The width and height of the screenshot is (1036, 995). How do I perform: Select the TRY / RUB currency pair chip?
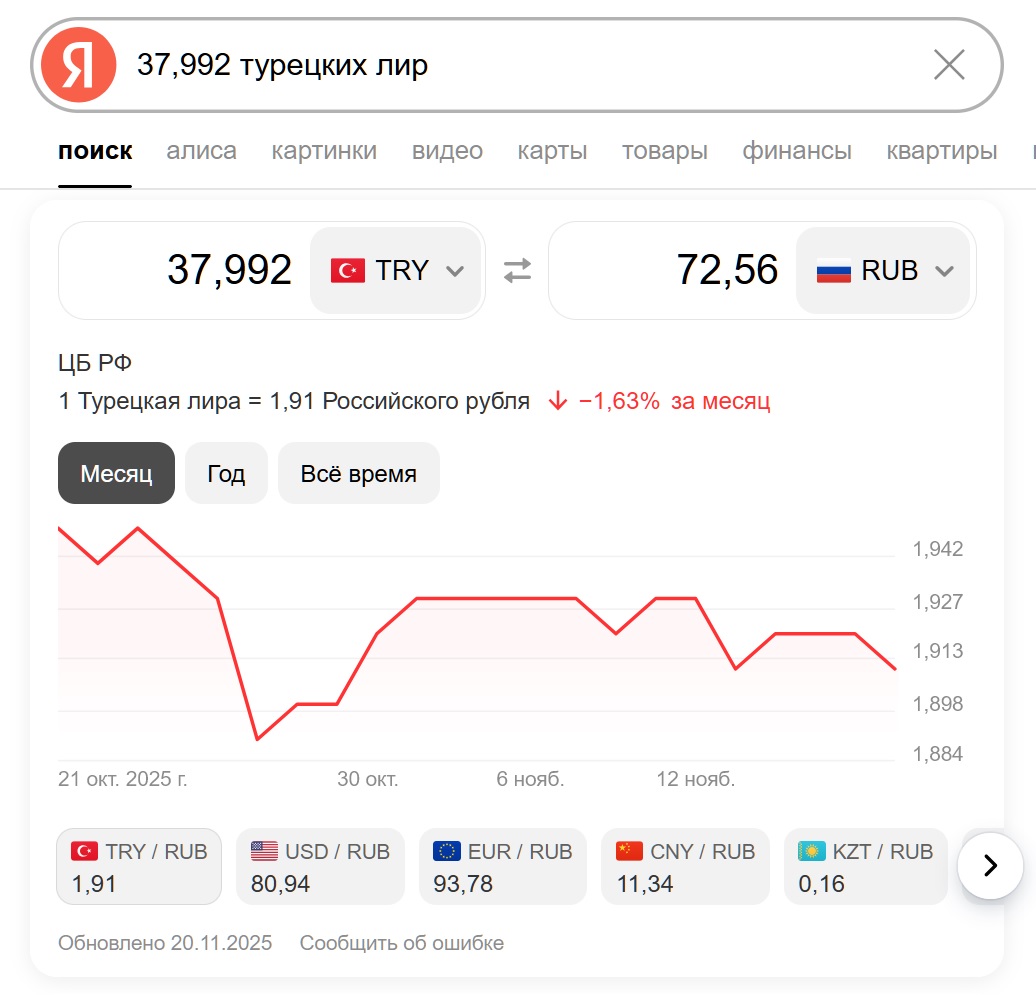click(x=139, y=866)
